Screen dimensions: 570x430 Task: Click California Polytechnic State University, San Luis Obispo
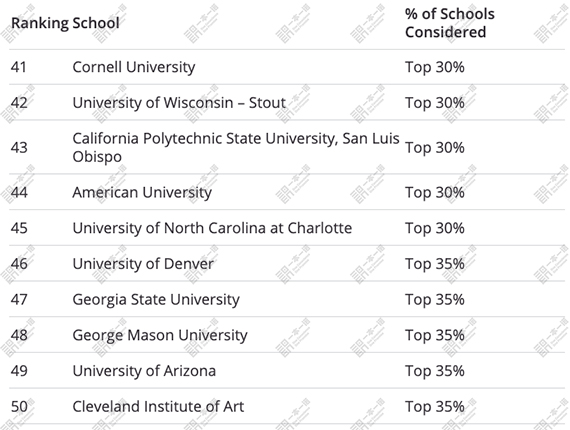click(x=236, y=148)
